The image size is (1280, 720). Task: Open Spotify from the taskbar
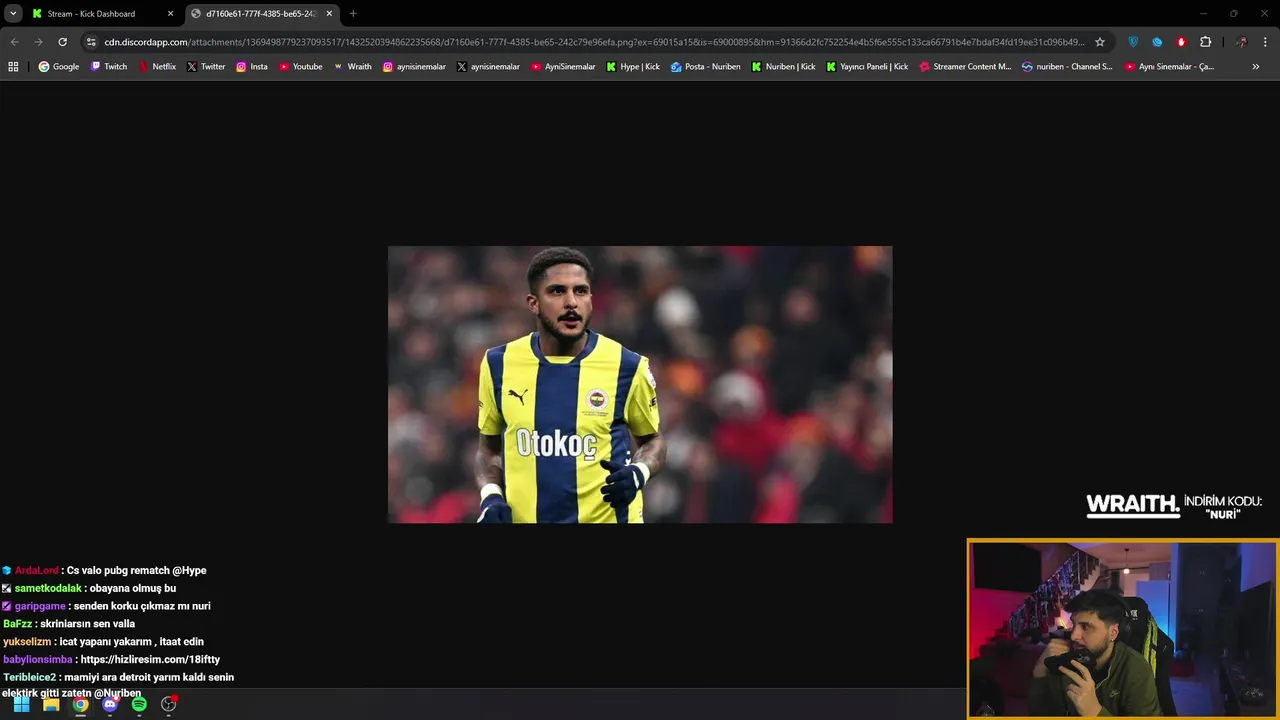click(x=139, y=704)
